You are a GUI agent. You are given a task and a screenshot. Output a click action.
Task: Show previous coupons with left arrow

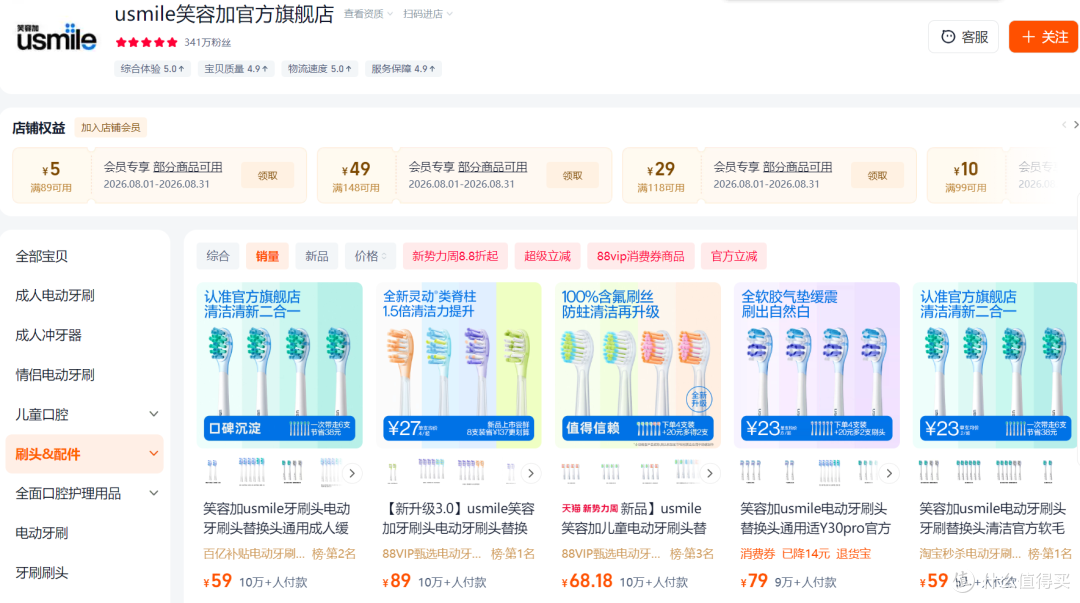1064,125
